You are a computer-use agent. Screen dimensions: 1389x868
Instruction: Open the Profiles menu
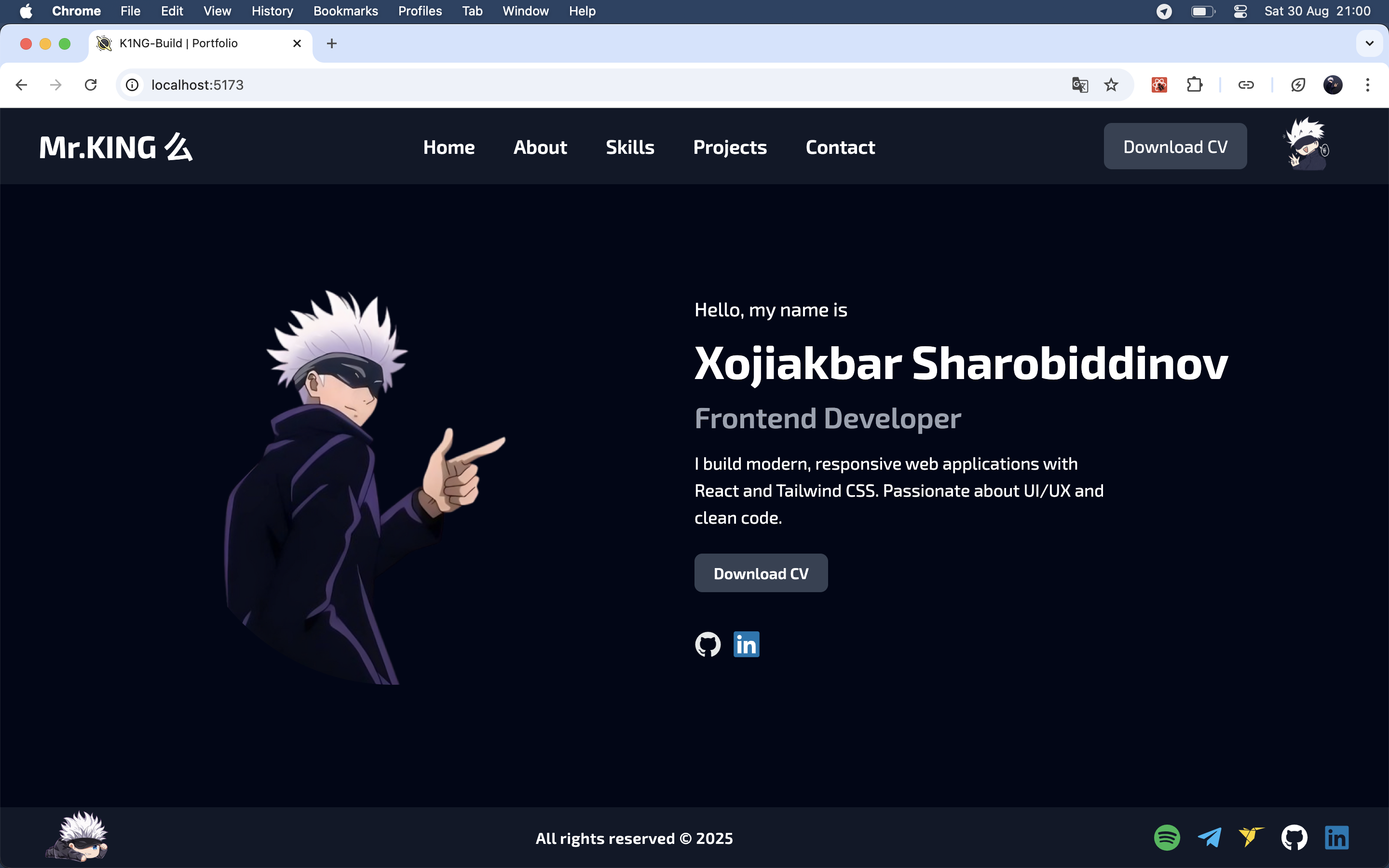coord(420,12)
